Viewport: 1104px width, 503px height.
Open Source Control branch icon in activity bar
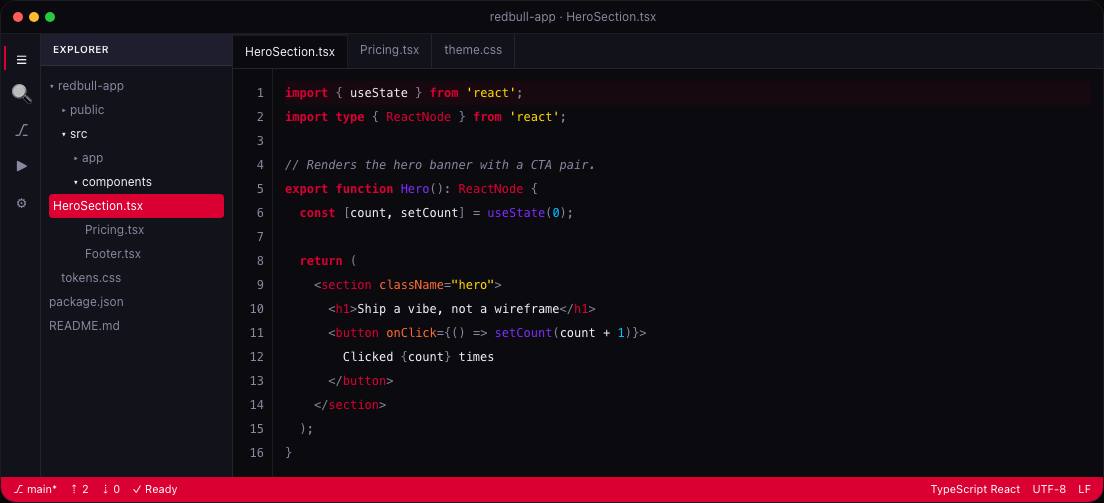21,130
